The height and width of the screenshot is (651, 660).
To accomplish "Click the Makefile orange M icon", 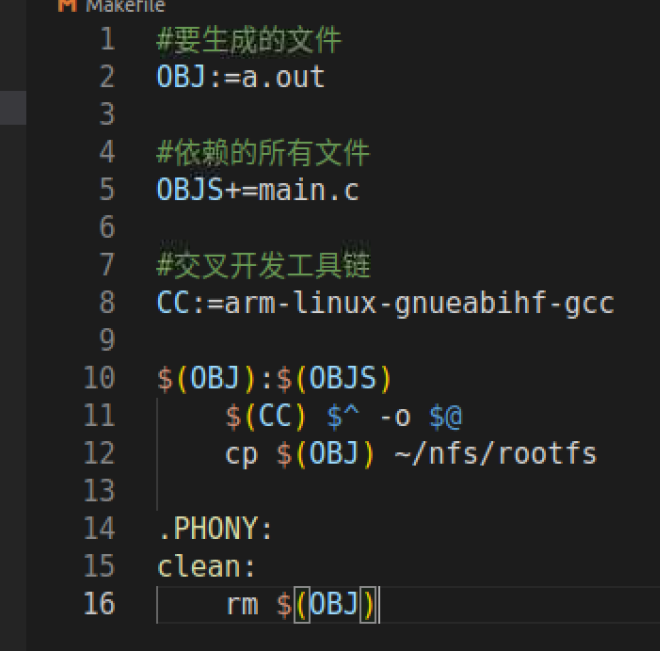I will point(67,5).
